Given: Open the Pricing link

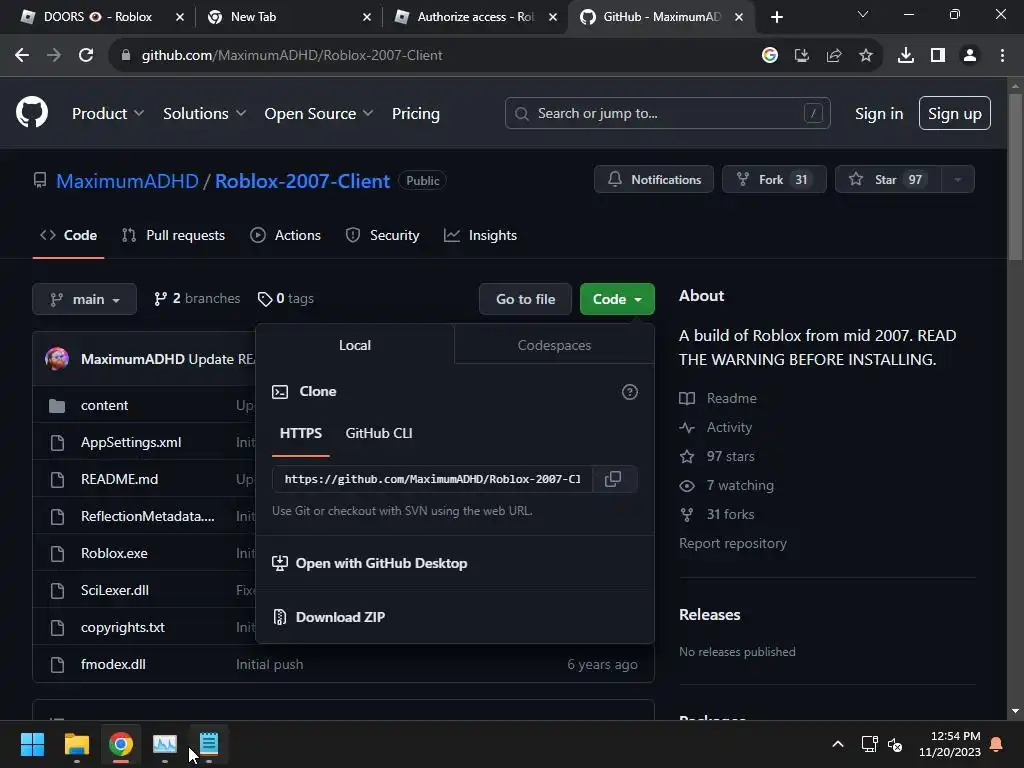Looking at the screenshot, I should coord(415,114).
